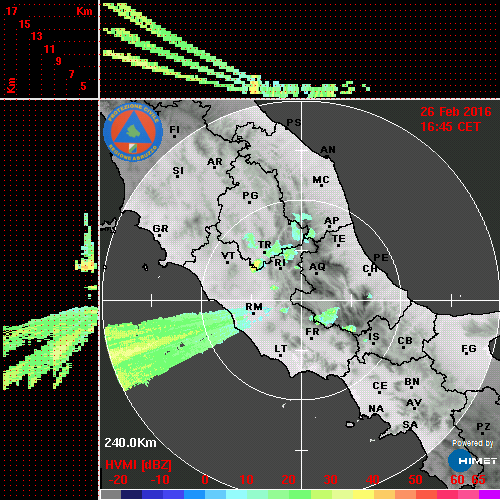Screen dimensions: 500x500
Task: Click the FI city label
Action: pyautogui.click(x=174, y=129)
